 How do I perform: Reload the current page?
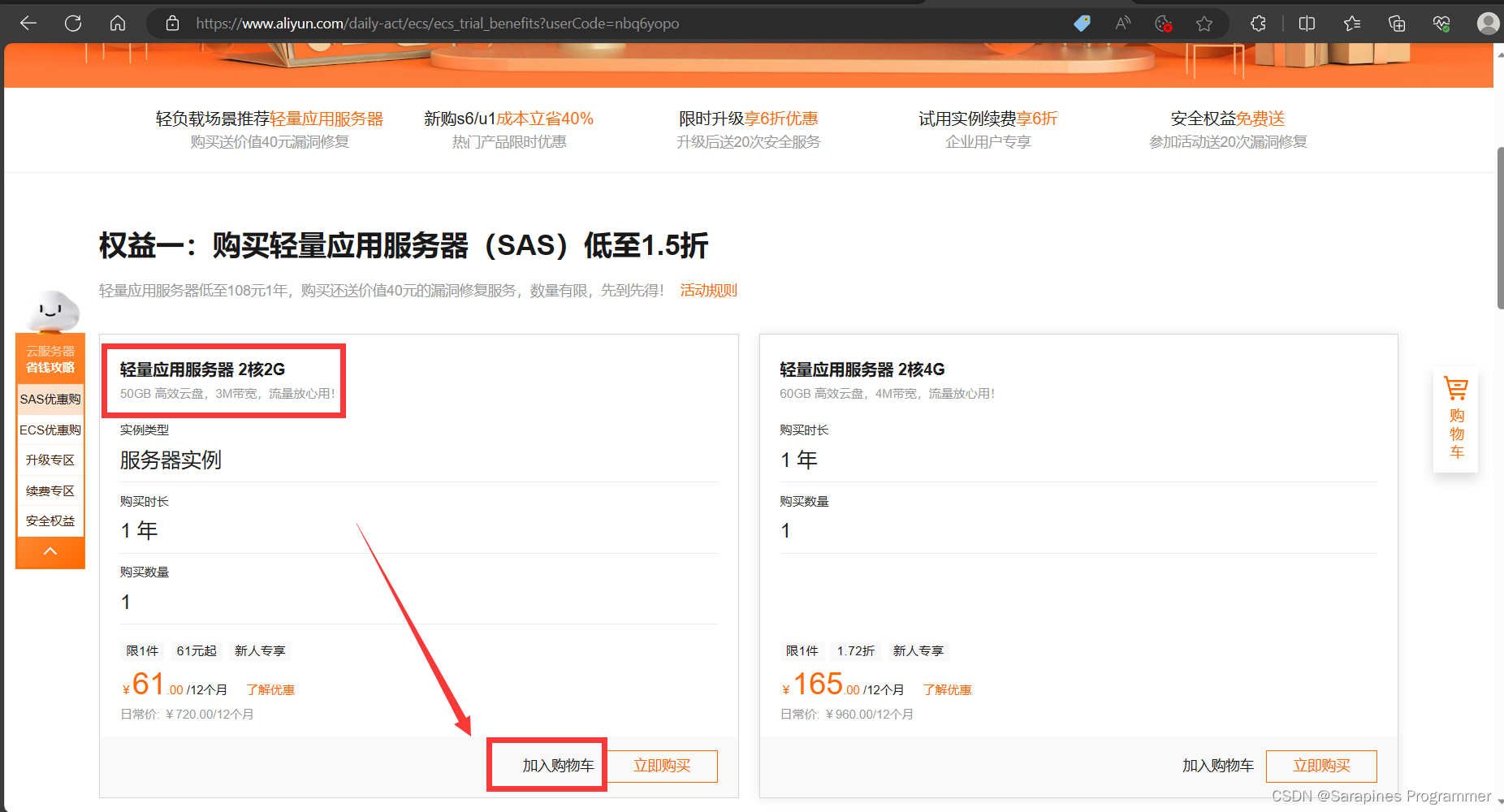pos(73,24)
